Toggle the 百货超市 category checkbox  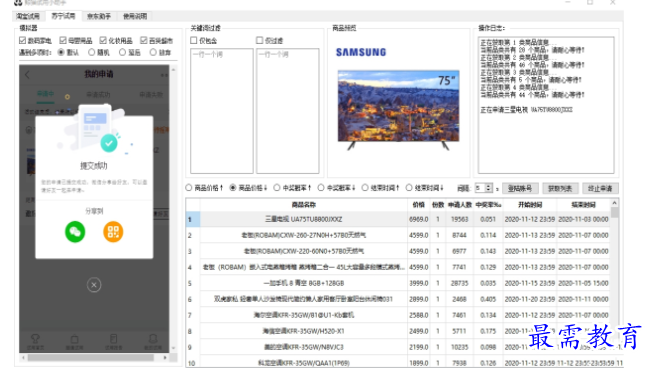[x=143, y=40]
